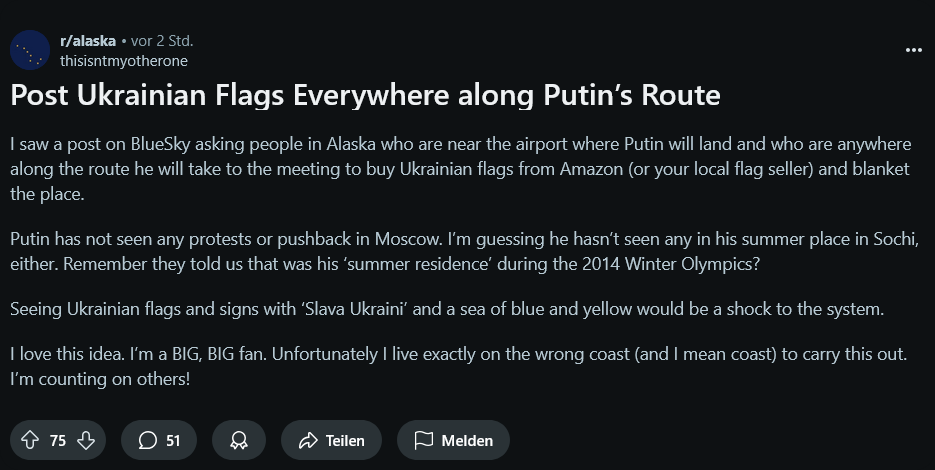Open the r/alaska subreddit avatar
This screenshot has width=935, height=470.
click(x=30, y=50)
